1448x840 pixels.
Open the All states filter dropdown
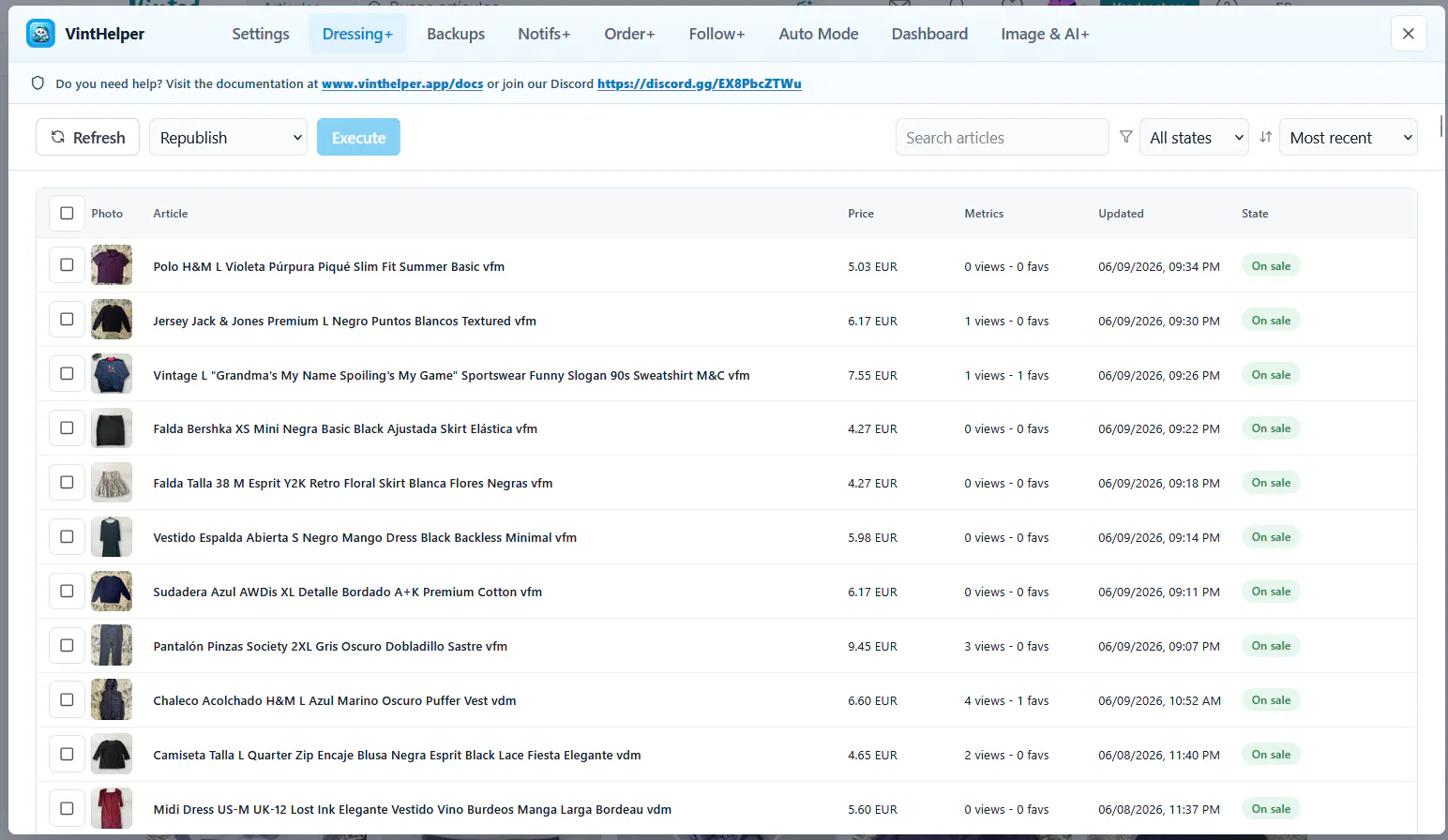point(1194,137)
